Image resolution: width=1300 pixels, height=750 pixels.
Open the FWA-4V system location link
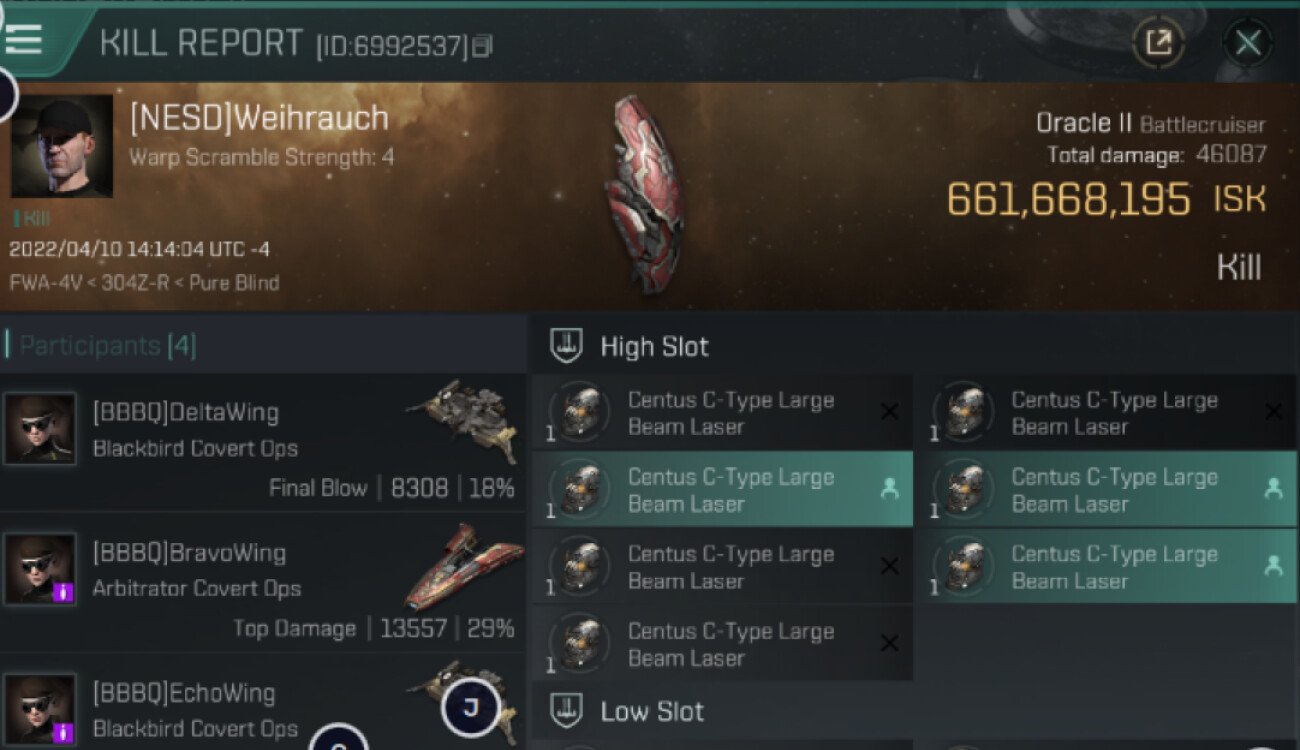tap(47, 282)
